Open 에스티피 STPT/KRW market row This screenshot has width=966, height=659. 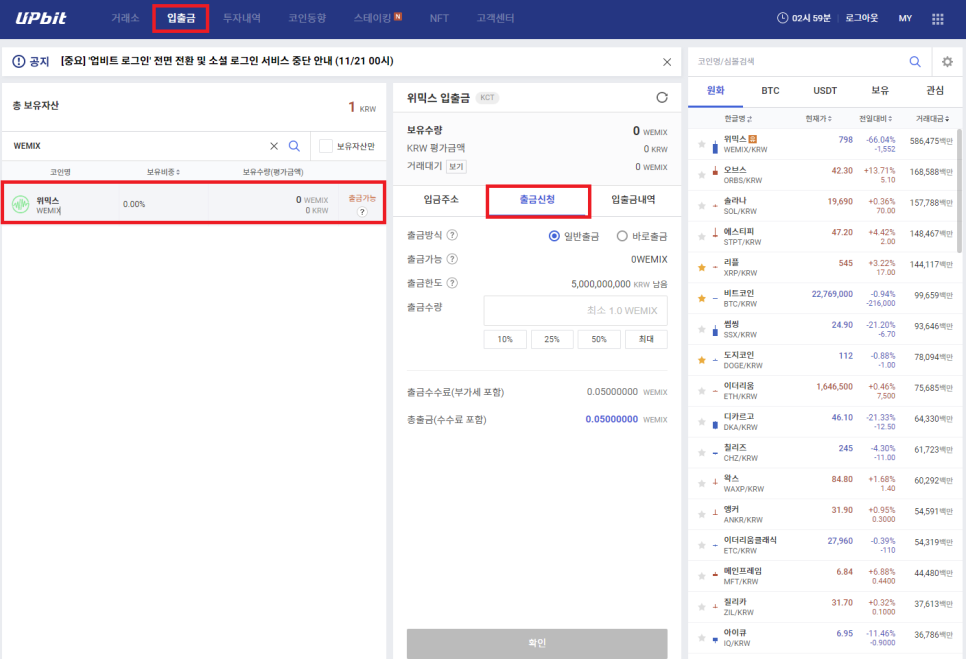[822, 237]
